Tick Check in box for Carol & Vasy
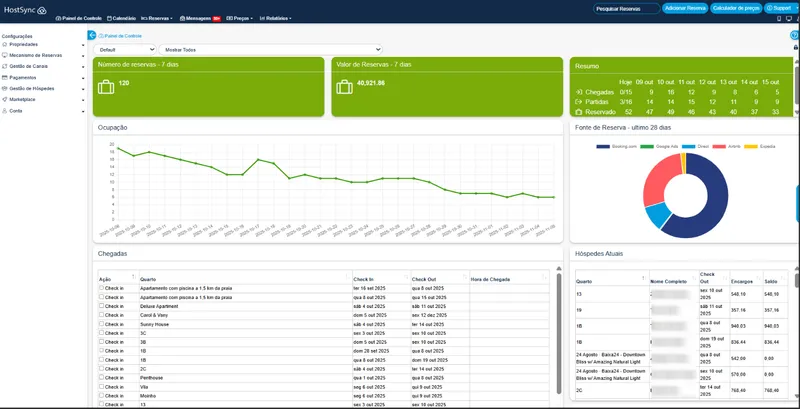 pos(102,315)
